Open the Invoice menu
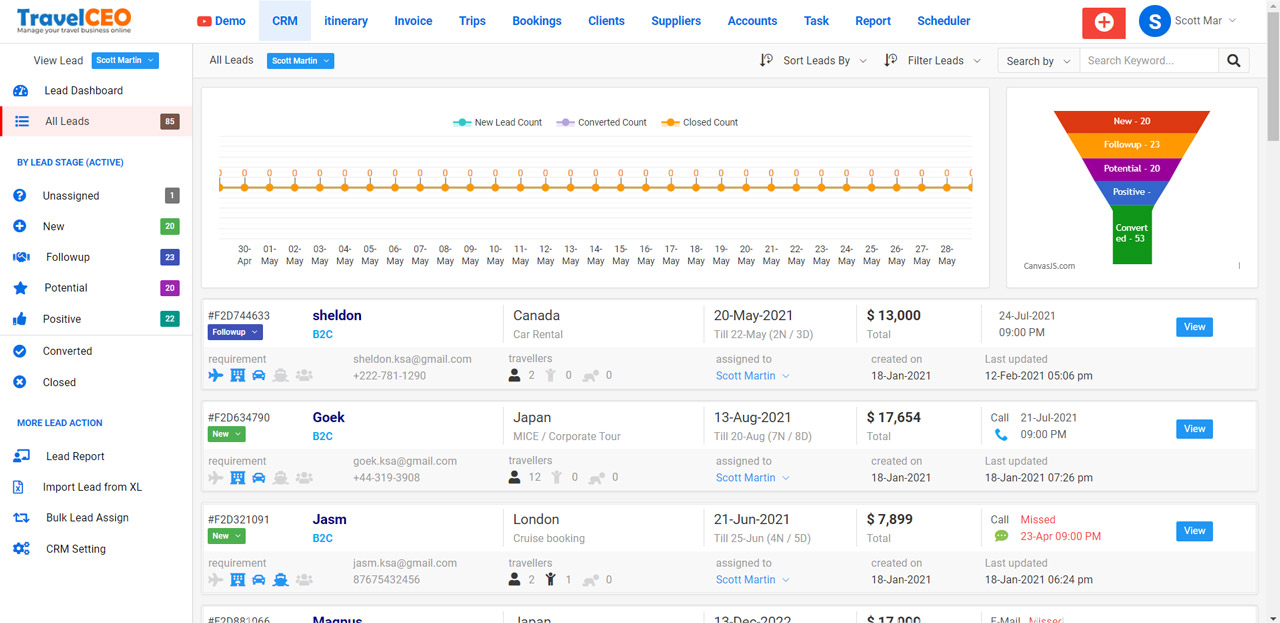1280x623 pixels. (x=413, y=21)
